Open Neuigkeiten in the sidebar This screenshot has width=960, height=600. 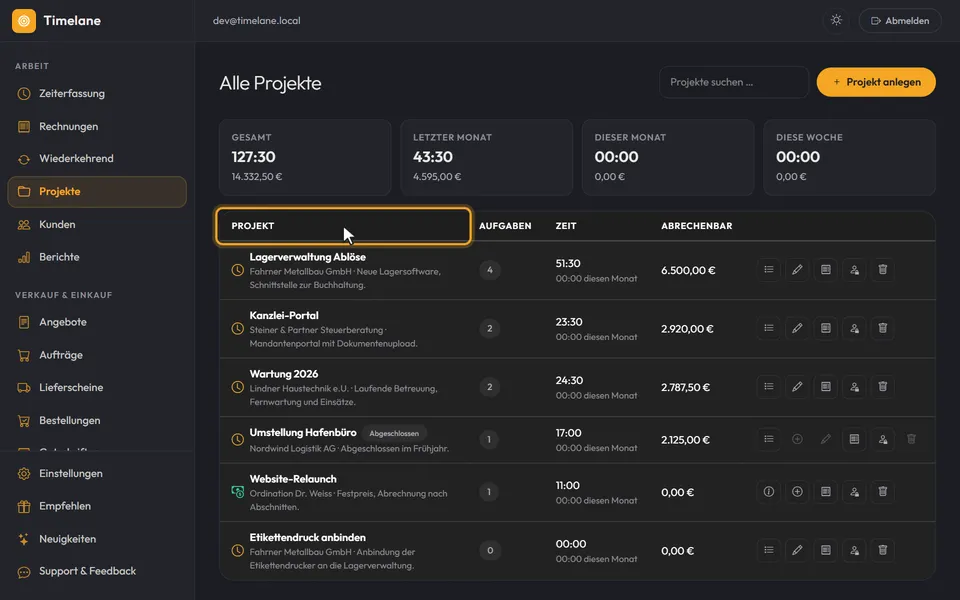tap(97, 539)
